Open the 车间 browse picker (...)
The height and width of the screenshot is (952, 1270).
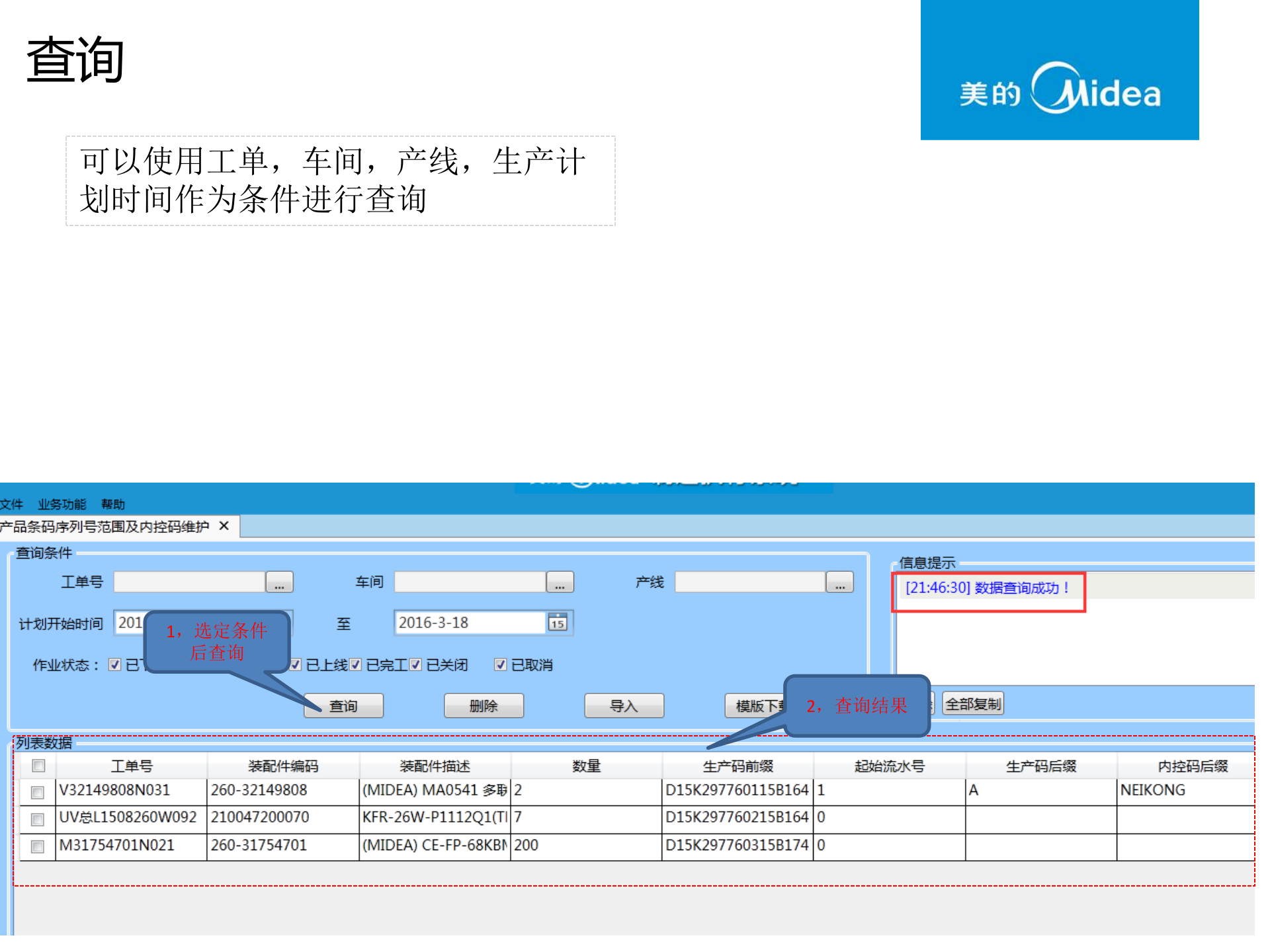(559, 582)
